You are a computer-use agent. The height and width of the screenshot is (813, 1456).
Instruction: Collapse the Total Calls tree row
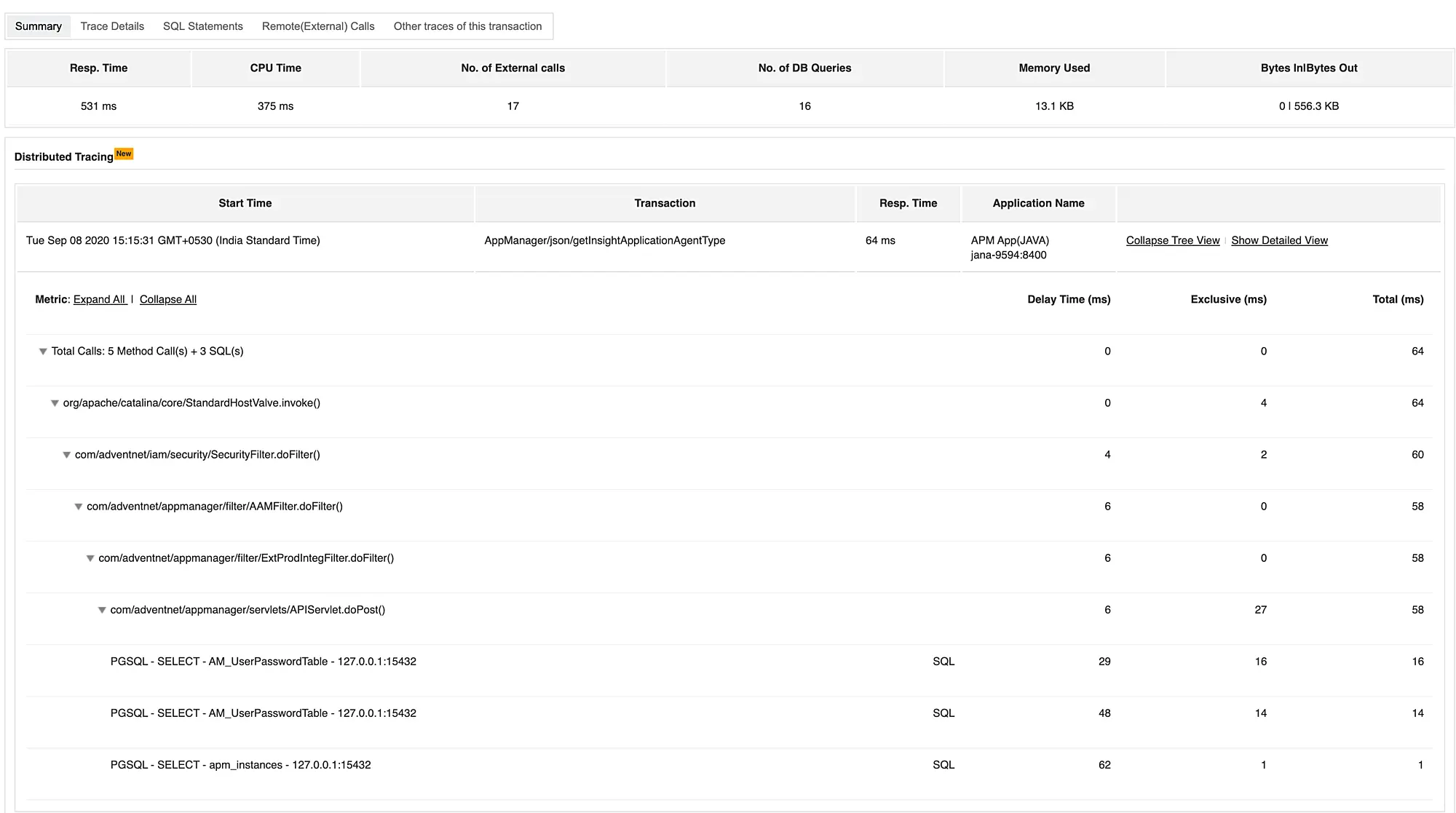pyautogui.click(x=43, y=352)
